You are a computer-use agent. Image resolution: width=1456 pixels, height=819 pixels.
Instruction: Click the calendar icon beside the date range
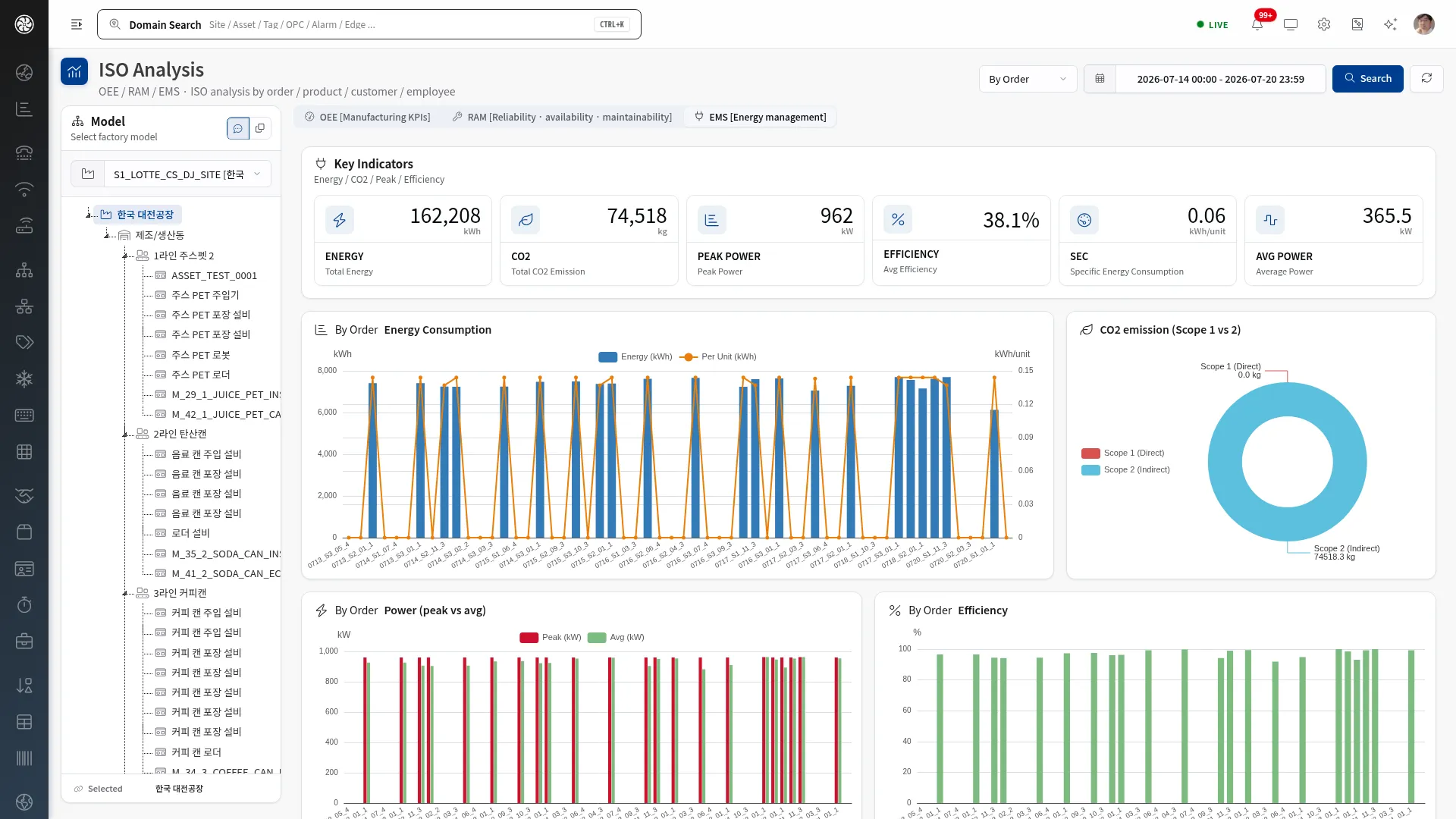(1100, 78)
